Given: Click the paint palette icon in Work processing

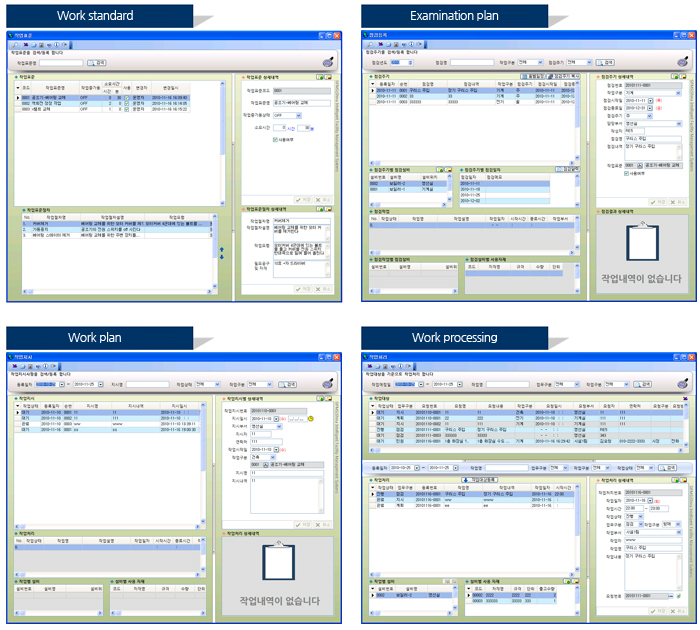Looking at the screenshot, I should 681,381.
